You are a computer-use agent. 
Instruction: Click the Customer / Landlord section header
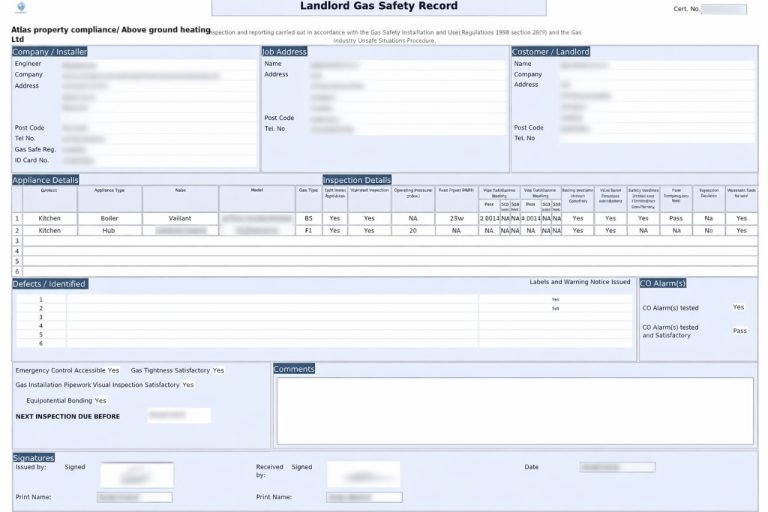[x=551, y=51]
